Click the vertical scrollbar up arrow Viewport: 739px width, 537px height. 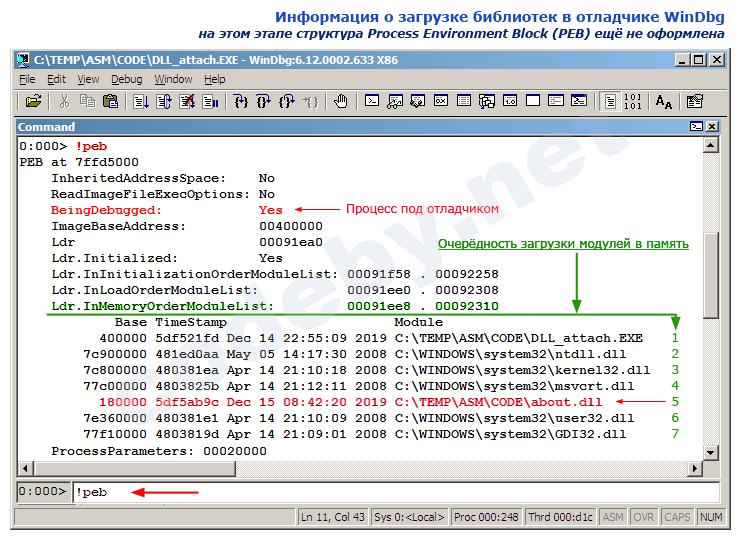710,145
